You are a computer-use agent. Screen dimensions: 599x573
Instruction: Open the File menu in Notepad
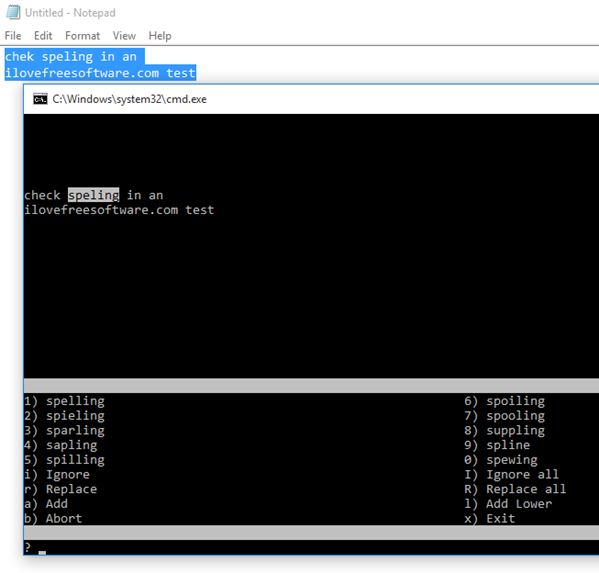pyautogui.click(x=13, y=36)
